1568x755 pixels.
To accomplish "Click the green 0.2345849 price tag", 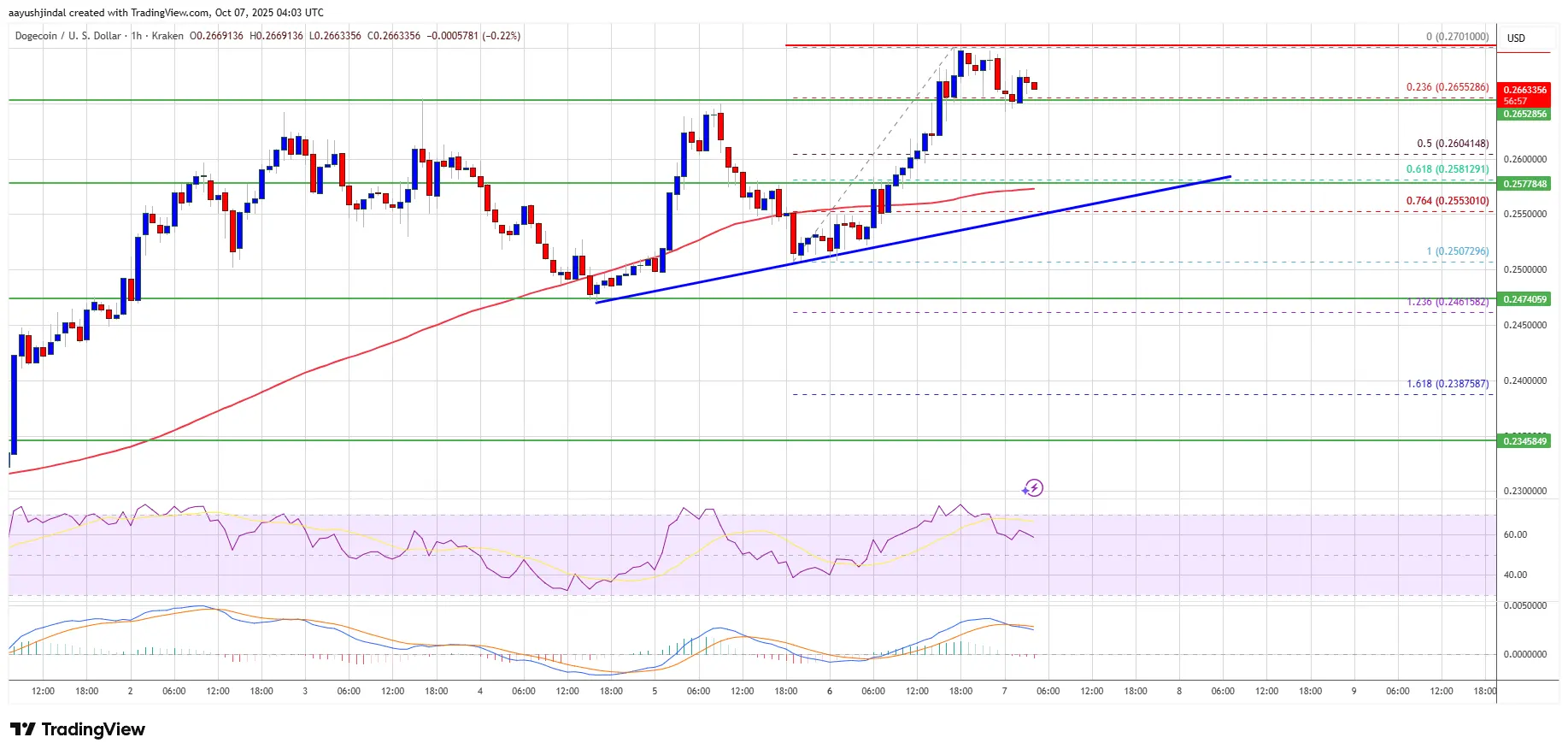I will click(1525, 441).
